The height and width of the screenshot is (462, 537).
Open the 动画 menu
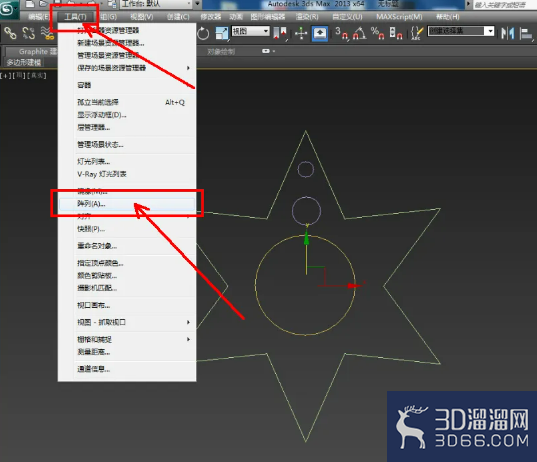(x=236, y=17)
